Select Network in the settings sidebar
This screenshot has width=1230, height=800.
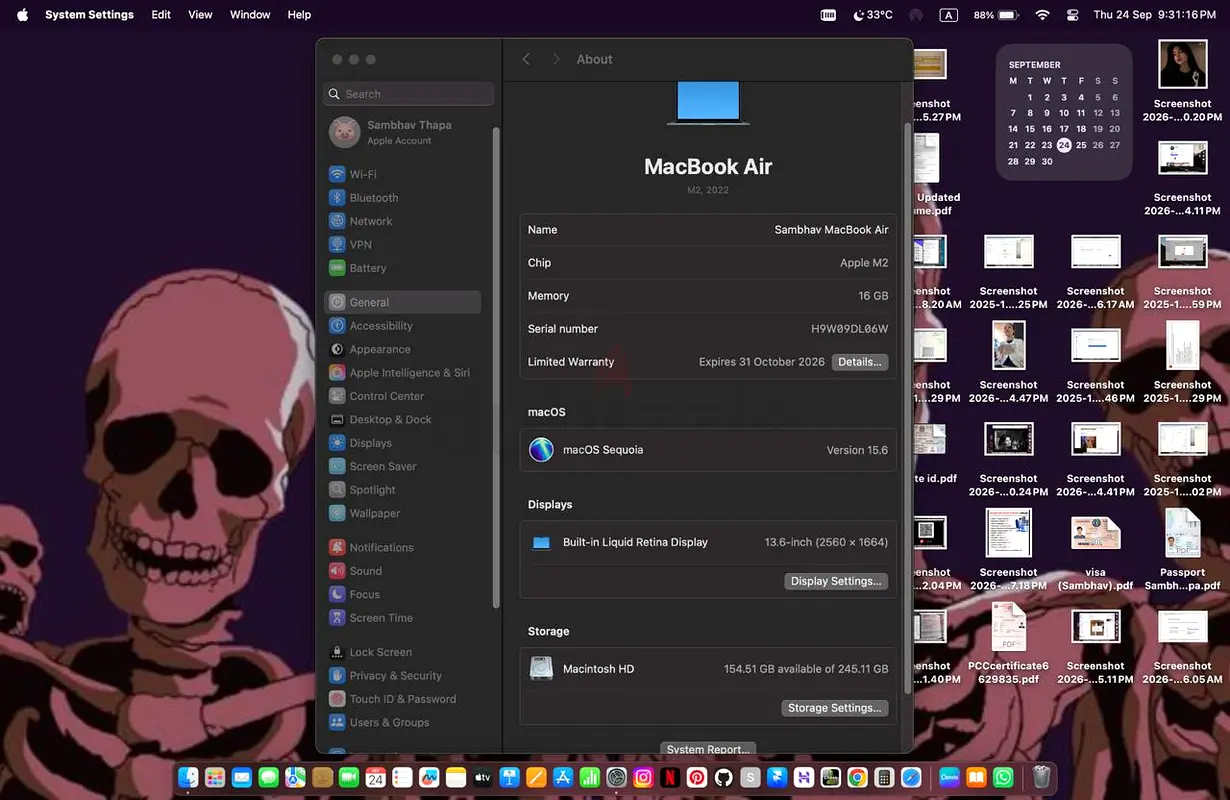[402, 221]
